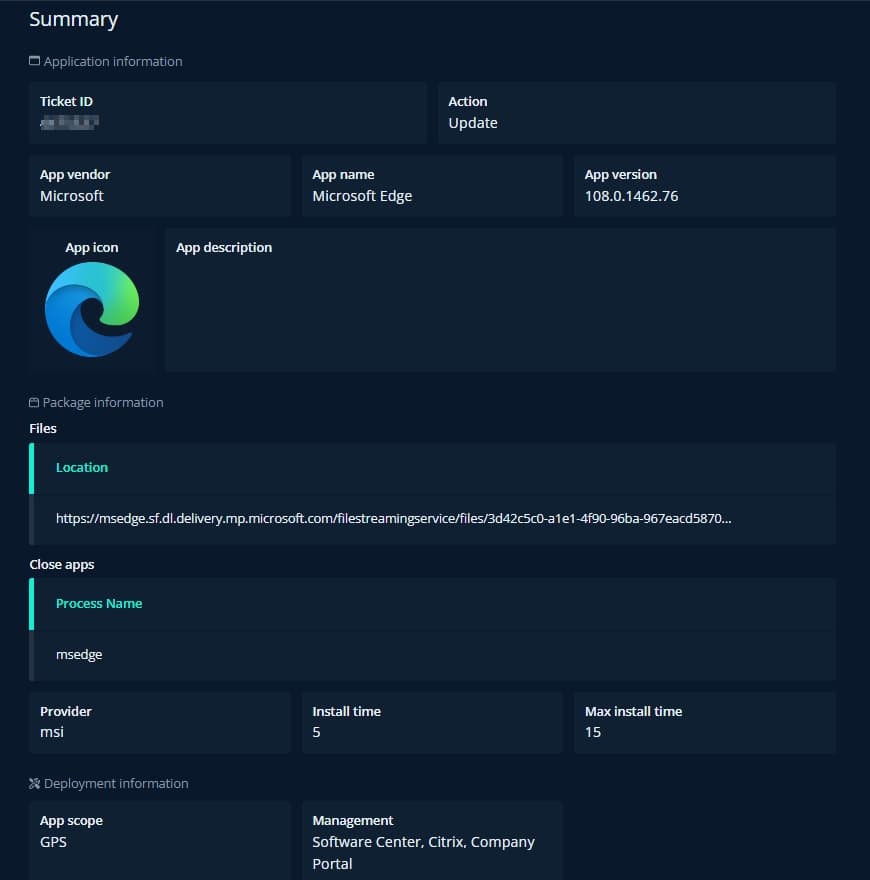
Task: Click the Process Name column header
Action: (x=99, y=604)
